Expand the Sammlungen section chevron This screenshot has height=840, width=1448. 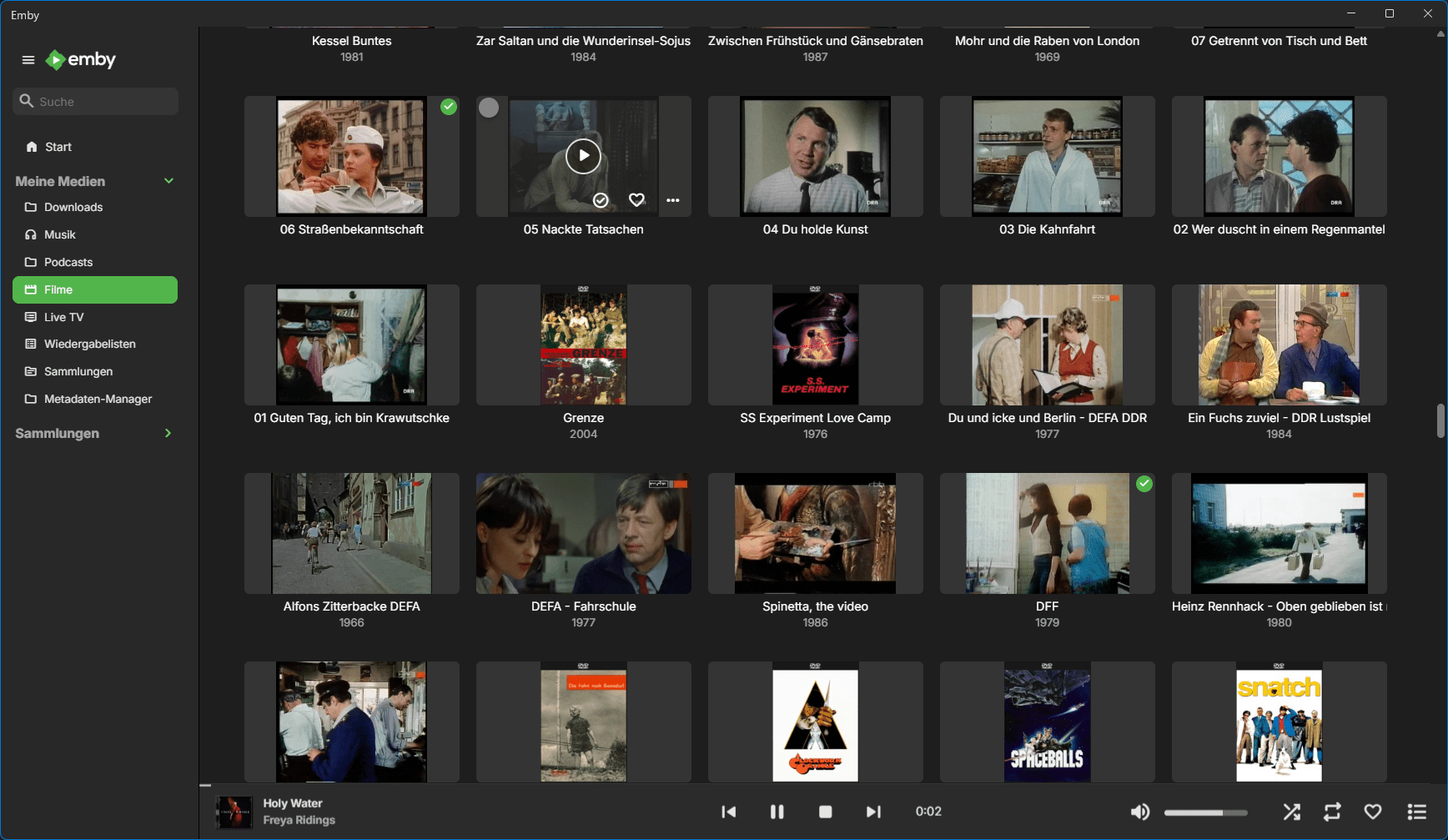[168, 433]
